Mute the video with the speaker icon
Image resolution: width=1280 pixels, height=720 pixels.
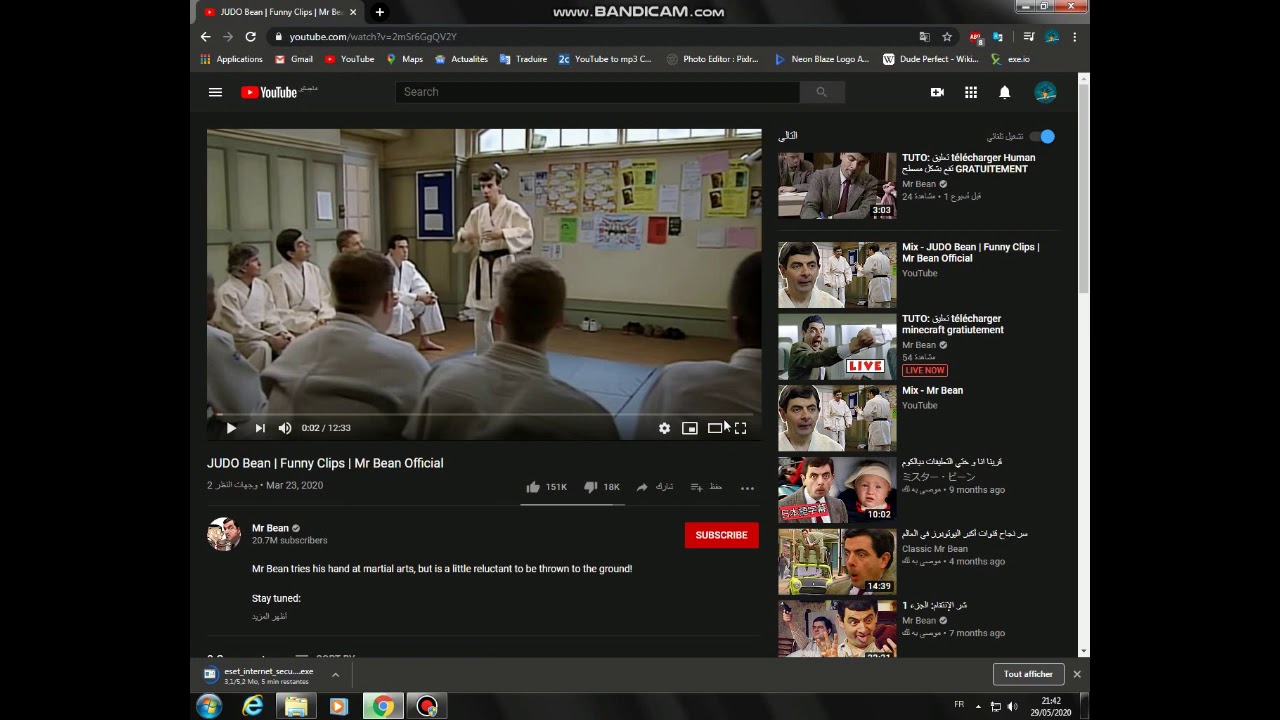click(x=285, y=428)
